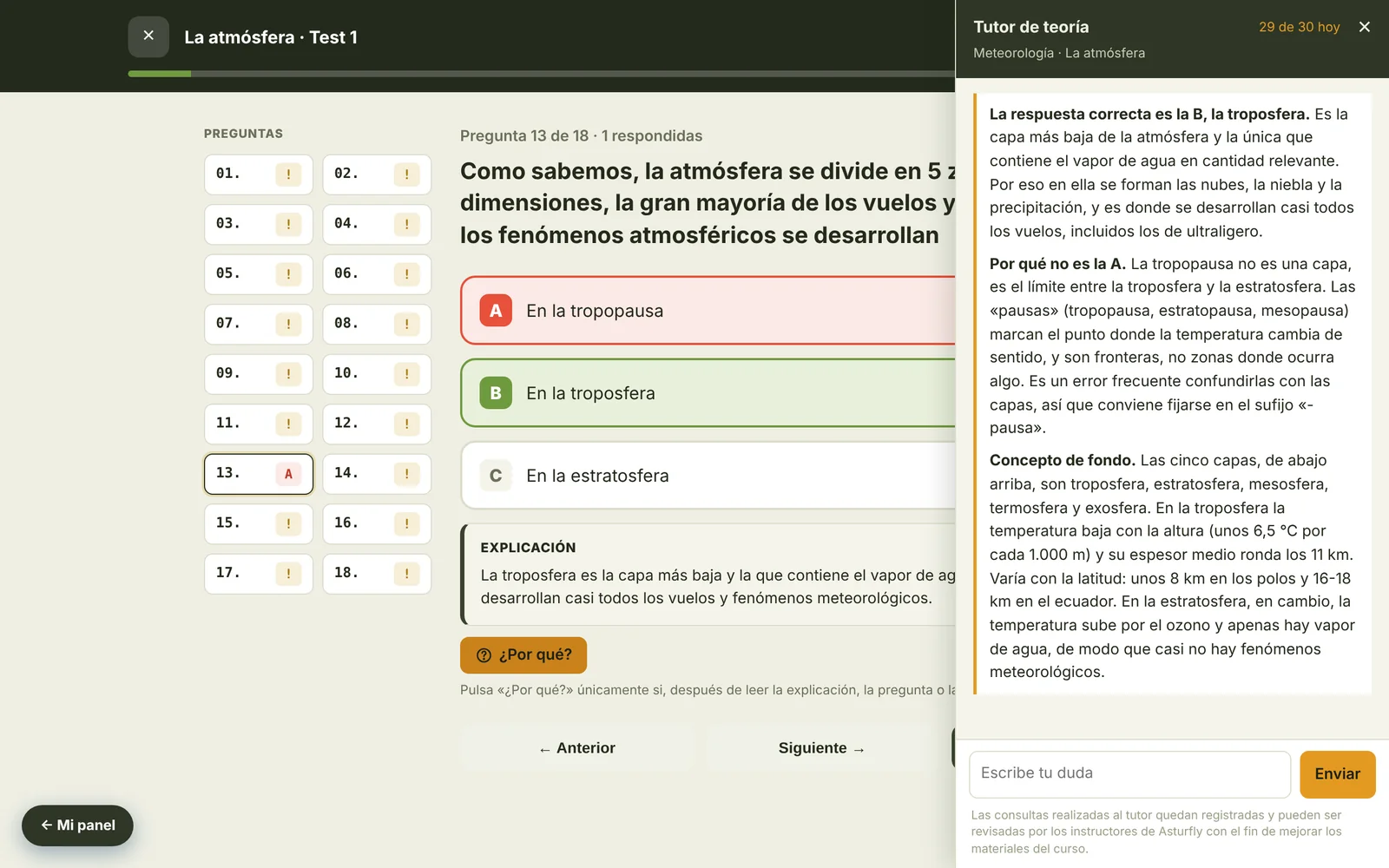
Task: Select answer B En la troposfera
Action: 708,393
